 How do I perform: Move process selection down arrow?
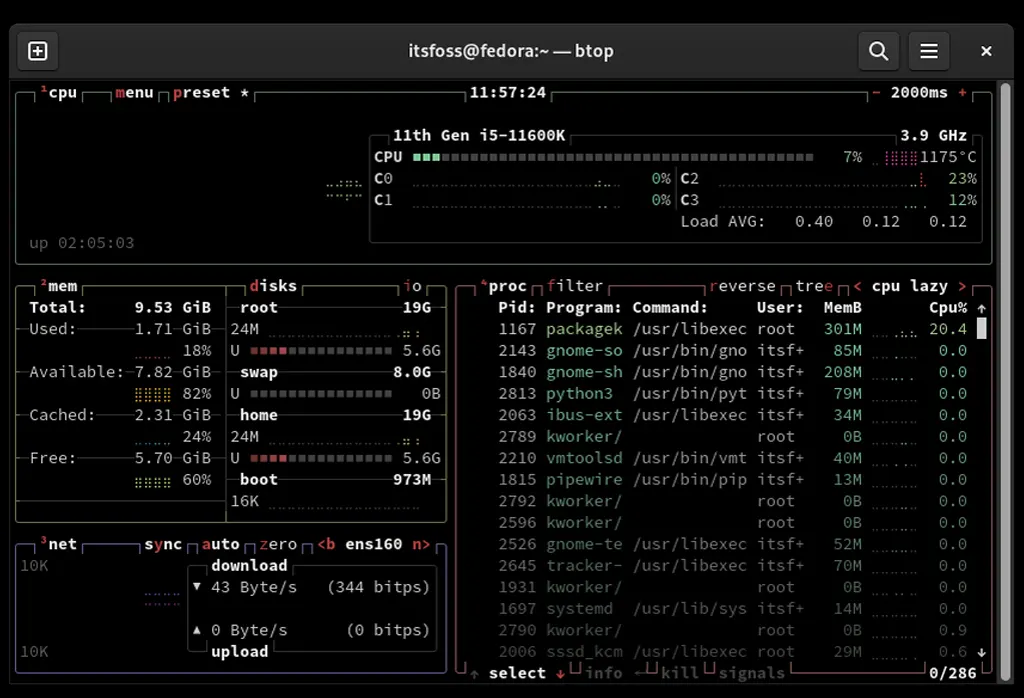pyautogui.click(x=560, y=674)
